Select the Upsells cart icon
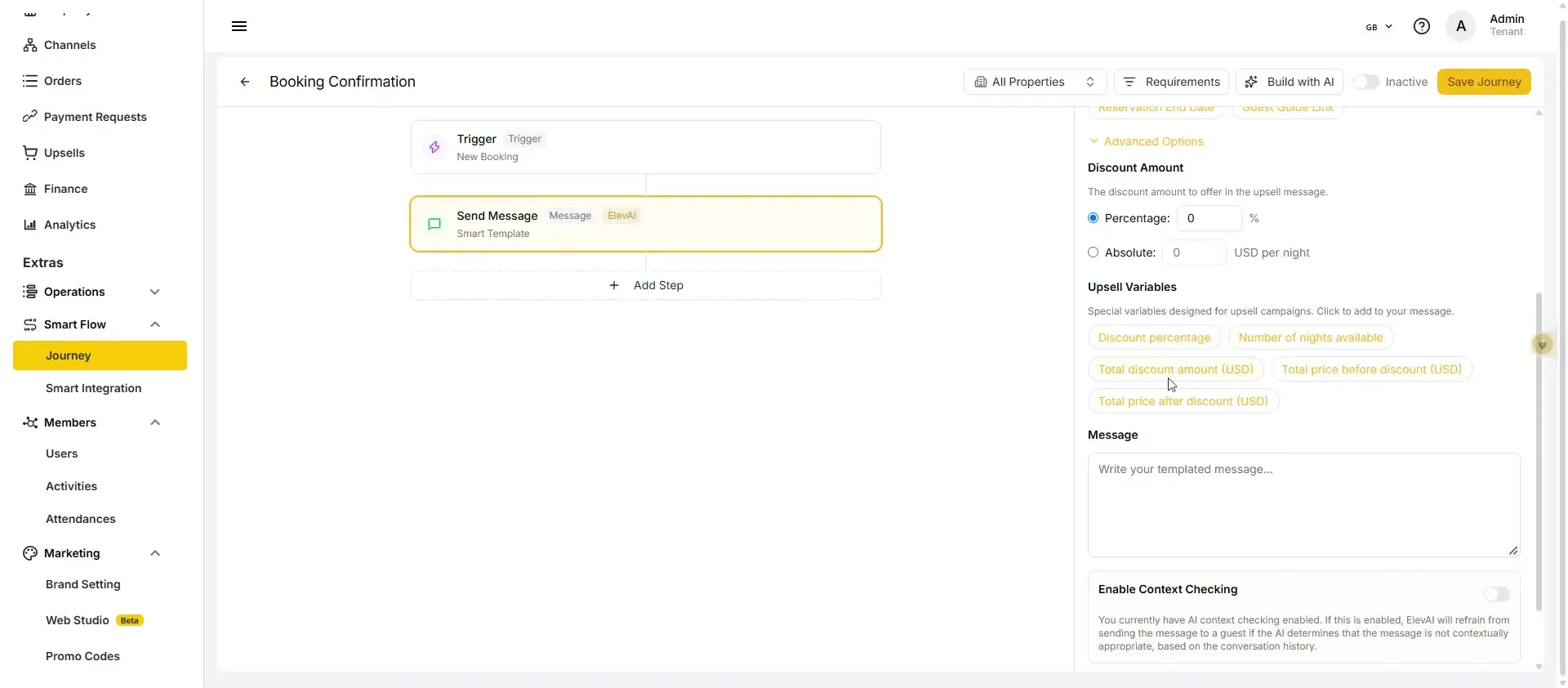Image resolution: width=1568 pixels, height=688 pixels. coord(30,153)
